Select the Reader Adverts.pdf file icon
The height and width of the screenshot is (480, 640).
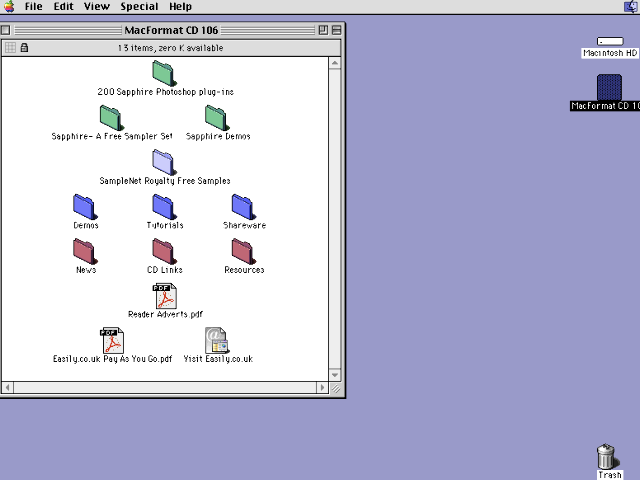point(165,296)
